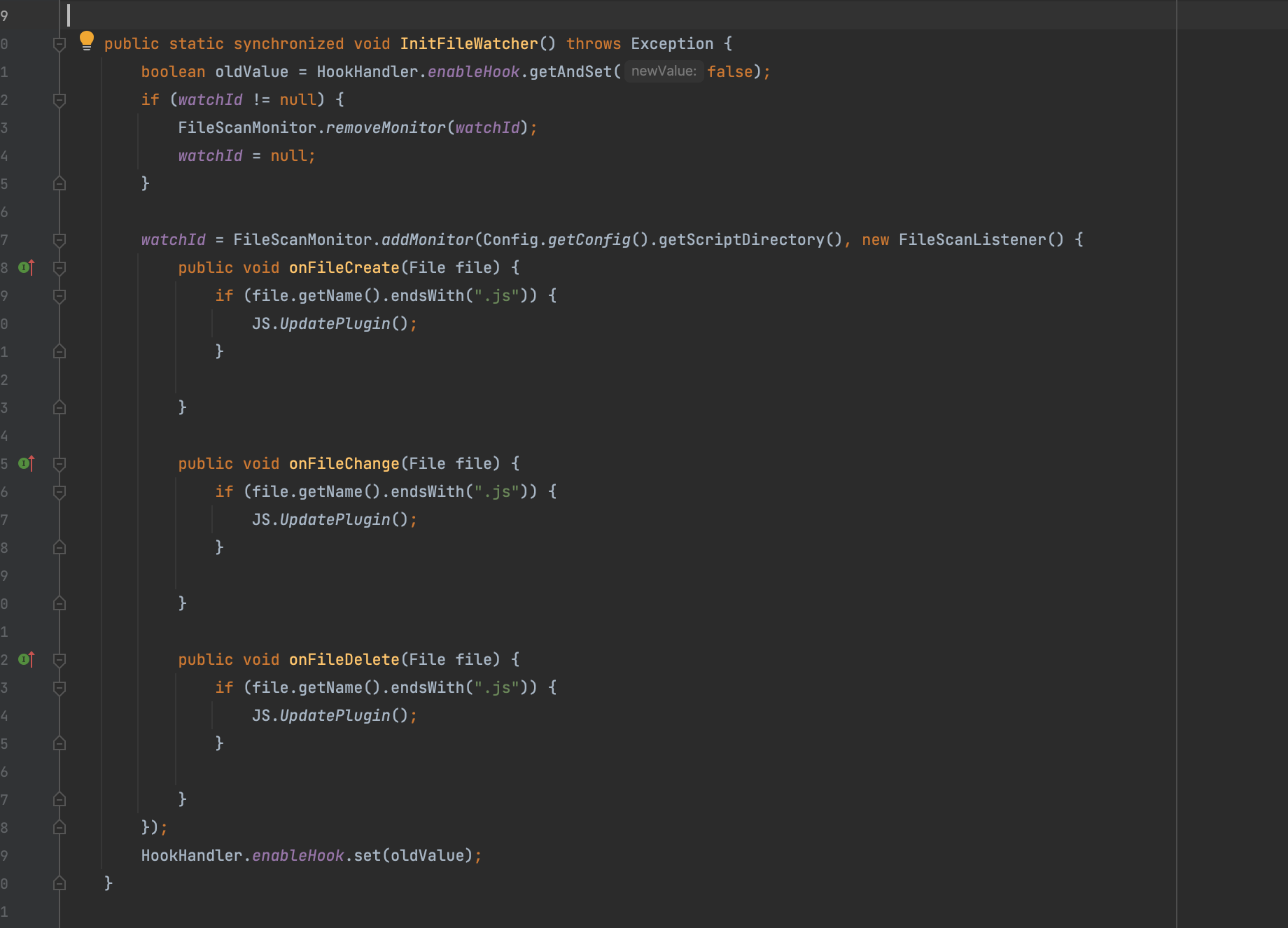1288x928 pixels.
Task: Collapse the if (watchId != null) block
Action: [x=59, y=99]
